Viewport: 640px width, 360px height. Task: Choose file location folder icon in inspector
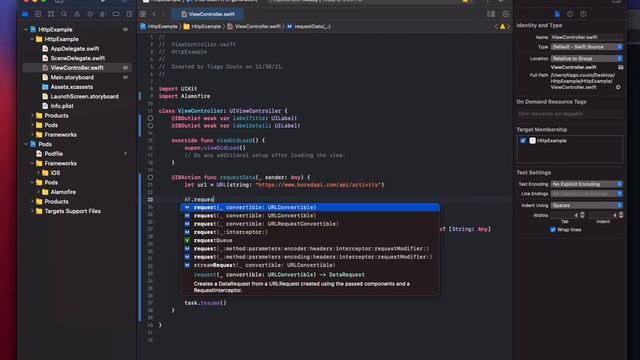pos(620,67)
